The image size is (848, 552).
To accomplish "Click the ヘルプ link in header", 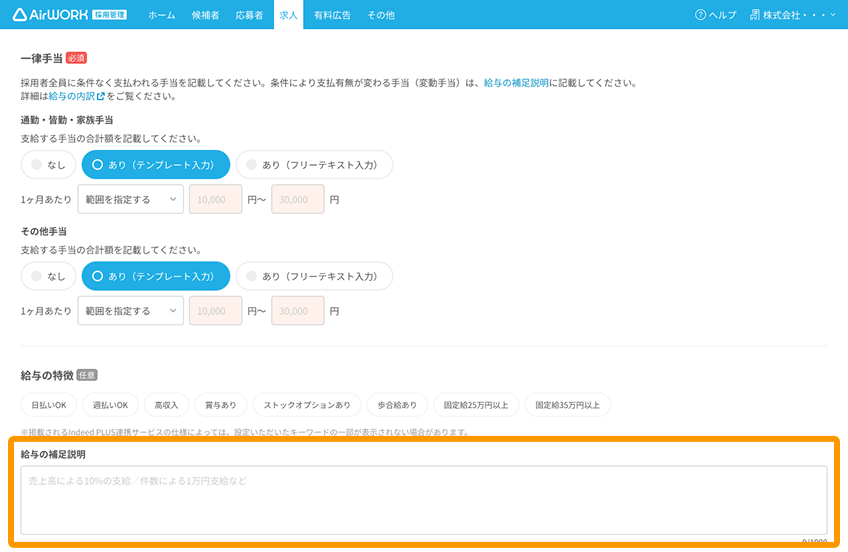I will pyautogui.click(x=723, y=15).
